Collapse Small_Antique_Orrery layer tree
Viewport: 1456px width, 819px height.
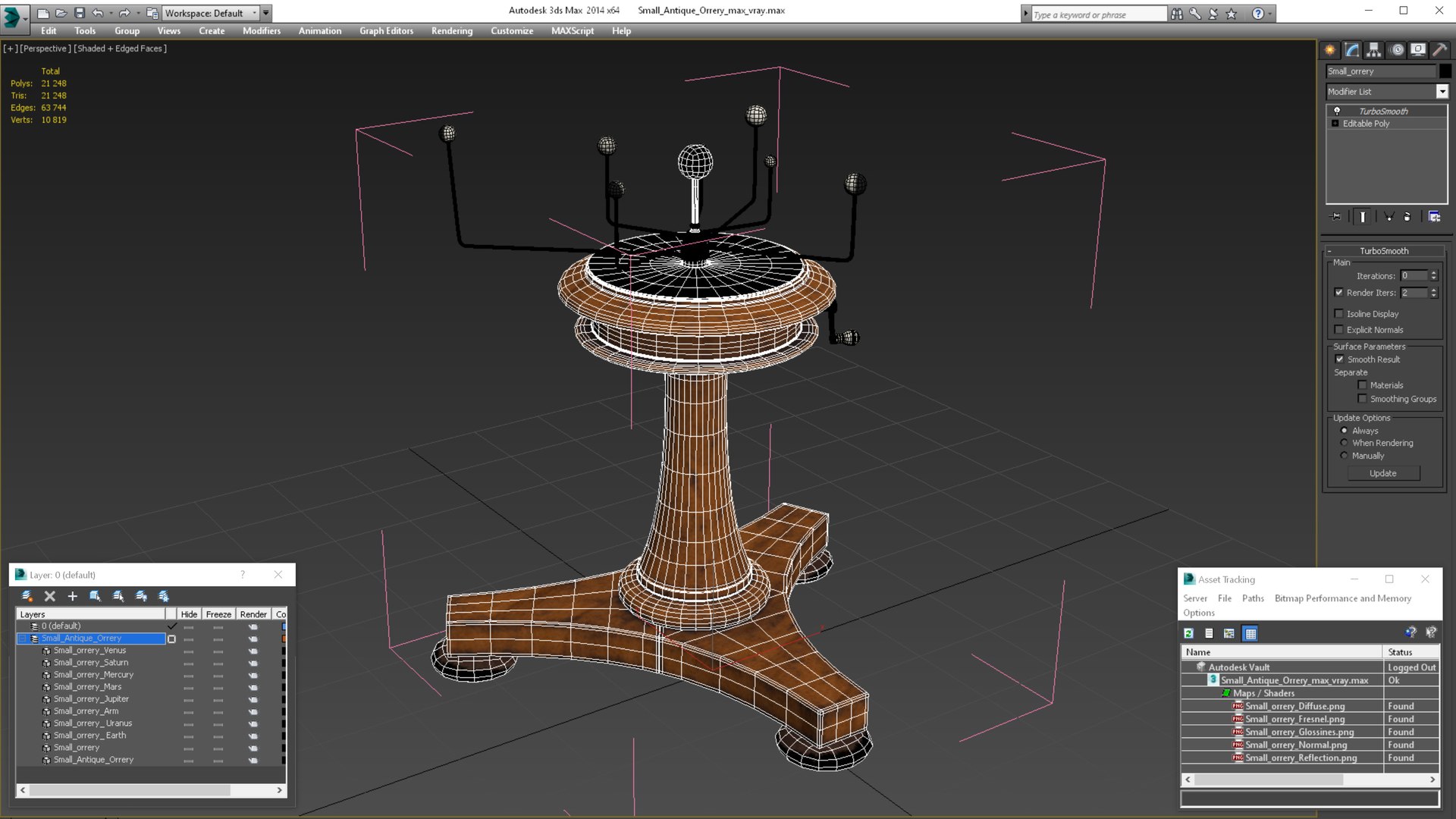23,639
